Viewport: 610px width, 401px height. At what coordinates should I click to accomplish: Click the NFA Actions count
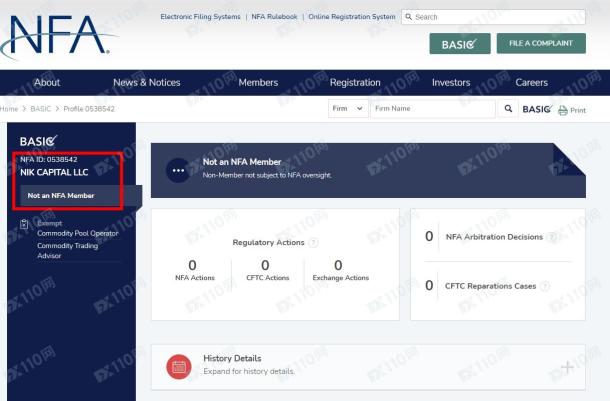(193, 265)
